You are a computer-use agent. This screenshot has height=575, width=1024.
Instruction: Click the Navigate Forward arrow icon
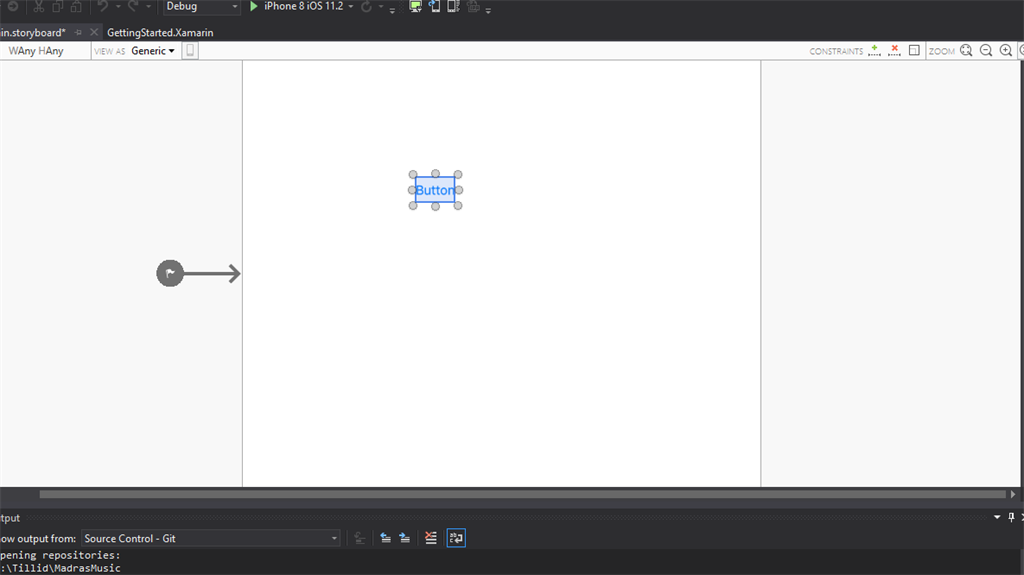point(12,7)
